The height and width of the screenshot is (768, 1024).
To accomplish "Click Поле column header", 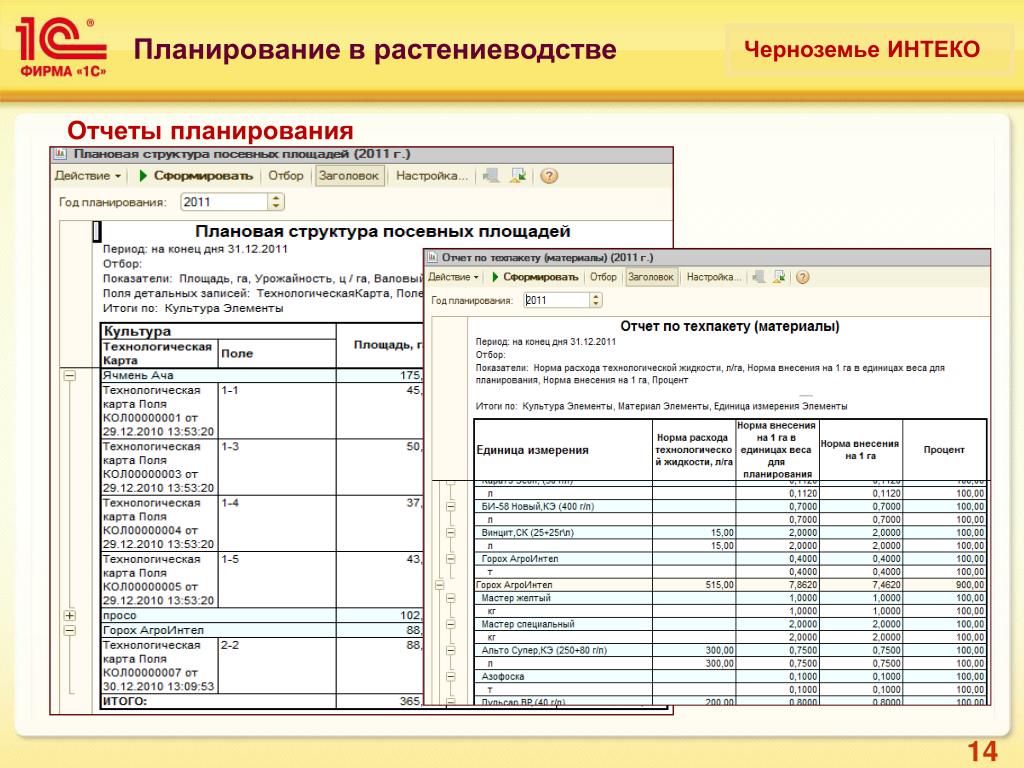I will click(x=277, y=353).
